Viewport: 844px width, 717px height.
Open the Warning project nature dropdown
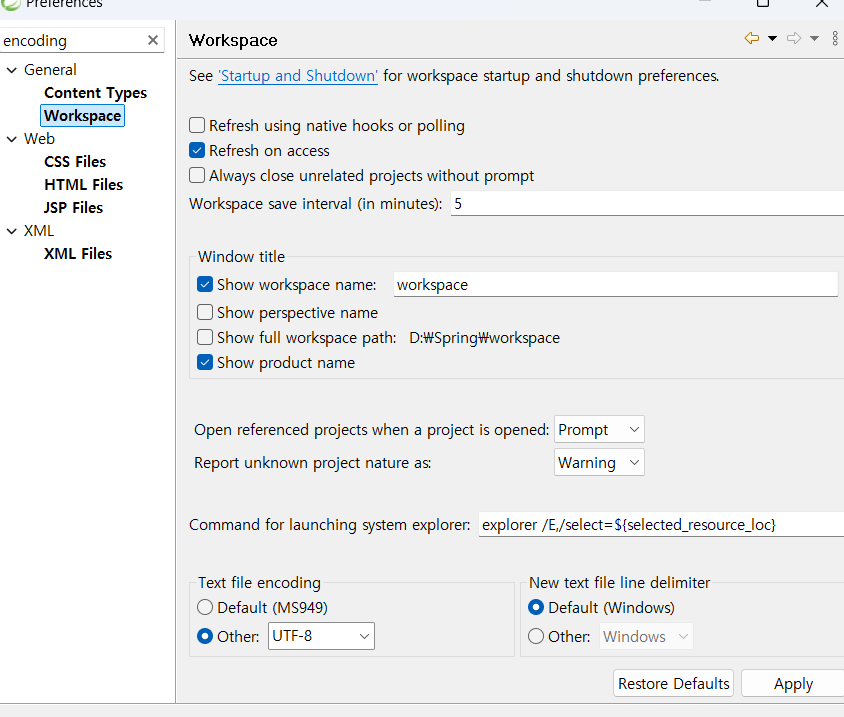(x=599, y=462)
